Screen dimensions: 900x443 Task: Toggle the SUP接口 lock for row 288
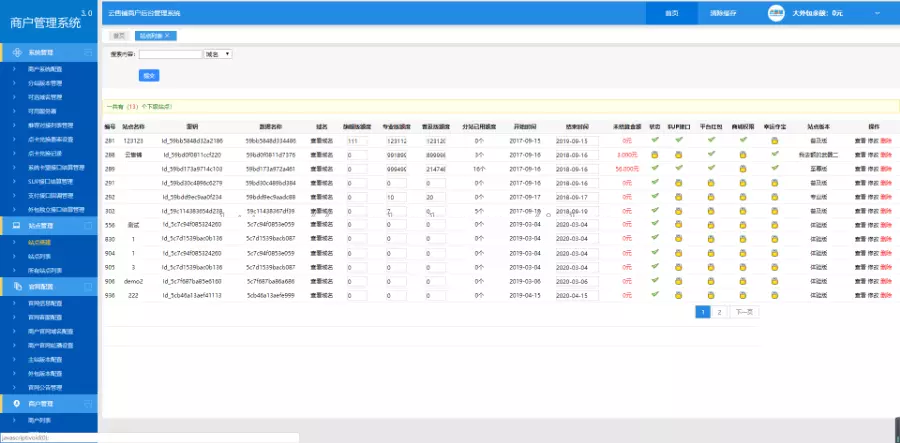click(x=678, y=154)
